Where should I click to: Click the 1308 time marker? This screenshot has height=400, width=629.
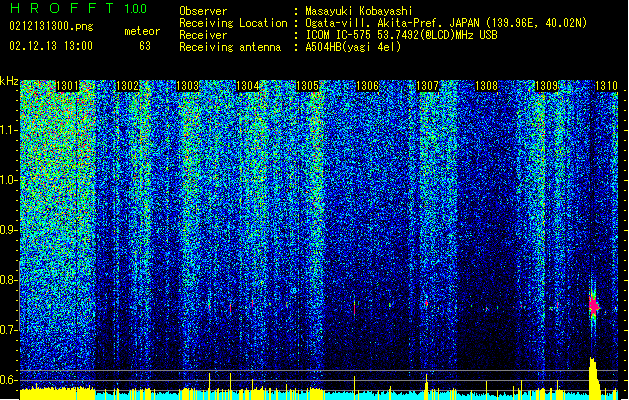[487, 86]
